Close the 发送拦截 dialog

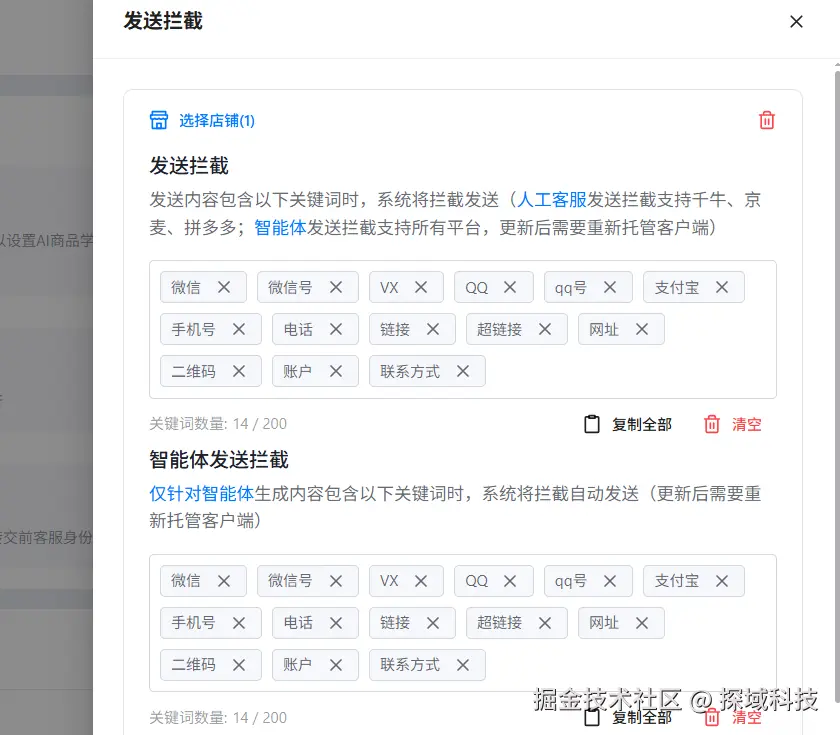click(796, 21)
